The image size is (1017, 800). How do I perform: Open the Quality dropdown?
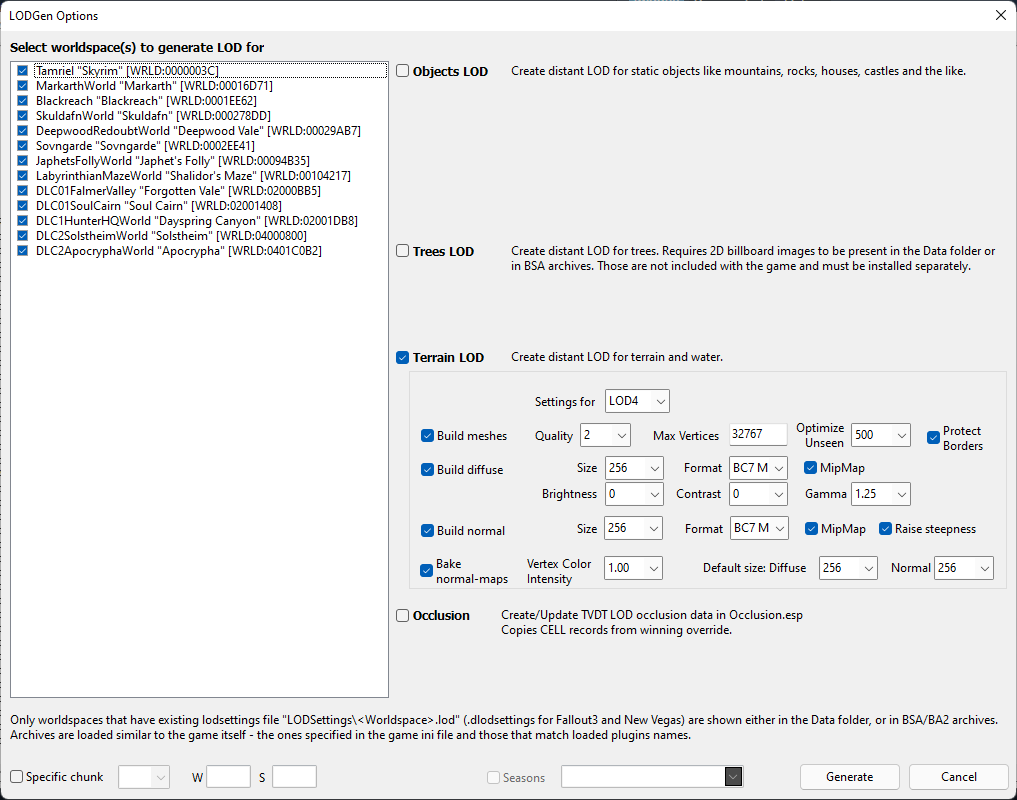pyautogui.click(x=604, y=435)
